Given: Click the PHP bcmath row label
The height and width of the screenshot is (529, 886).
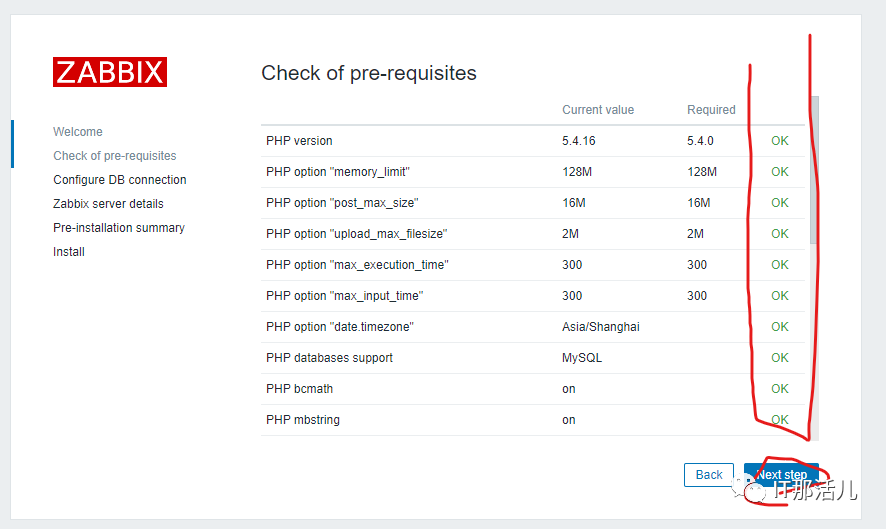Looking at the screenshot, I should [299, 389].
